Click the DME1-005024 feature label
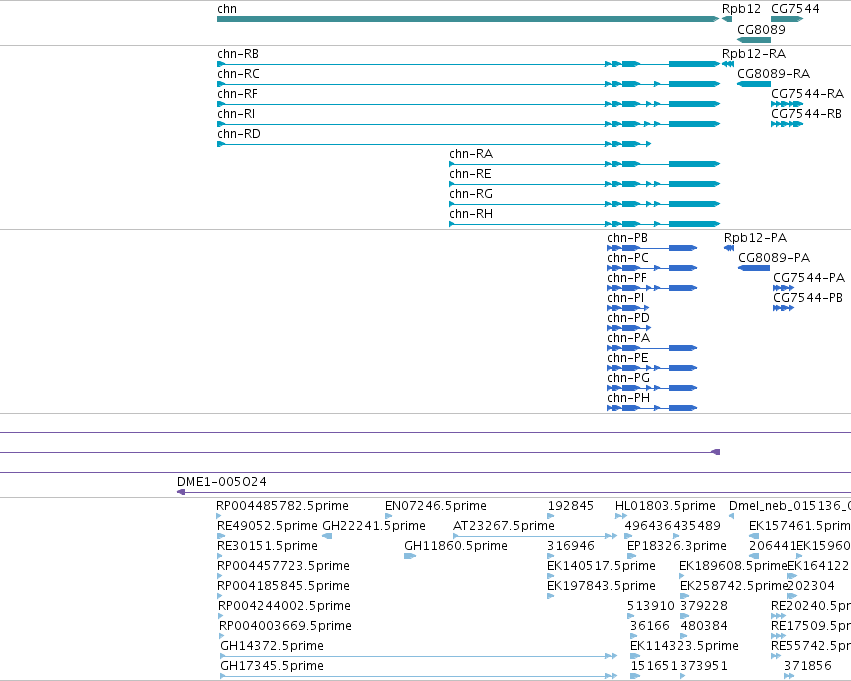 coord(221,482)
